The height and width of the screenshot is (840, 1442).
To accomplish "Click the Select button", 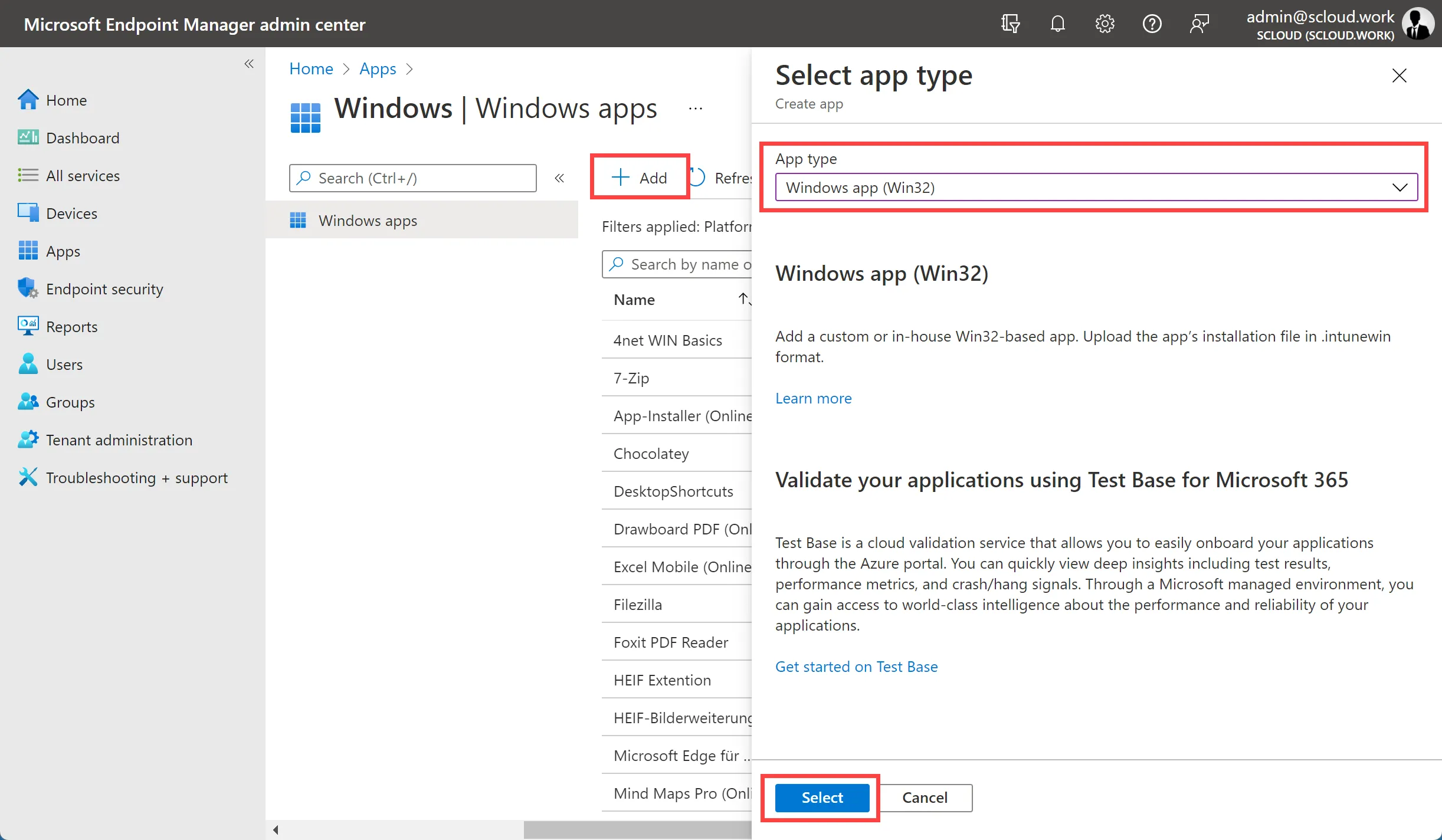I will 822,798.
